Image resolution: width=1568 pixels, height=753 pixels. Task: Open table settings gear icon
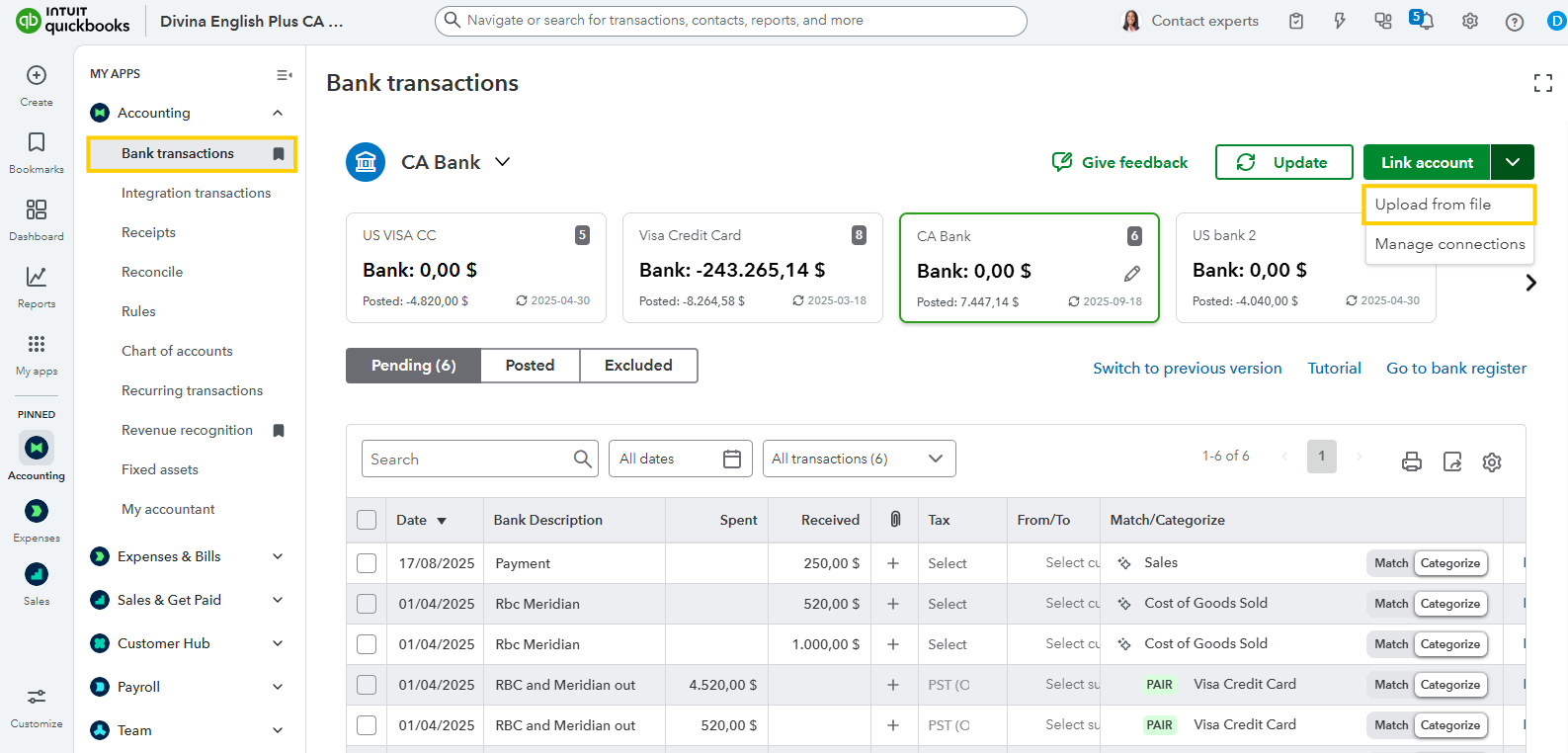pyautogui.click(x=1491, y=461)
